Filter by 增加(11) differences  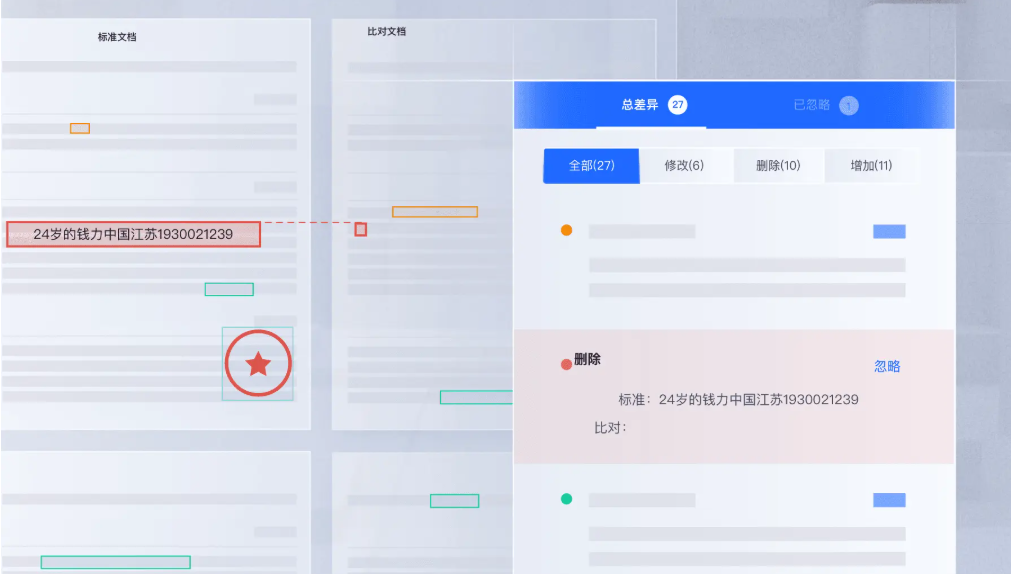[870, 166]
